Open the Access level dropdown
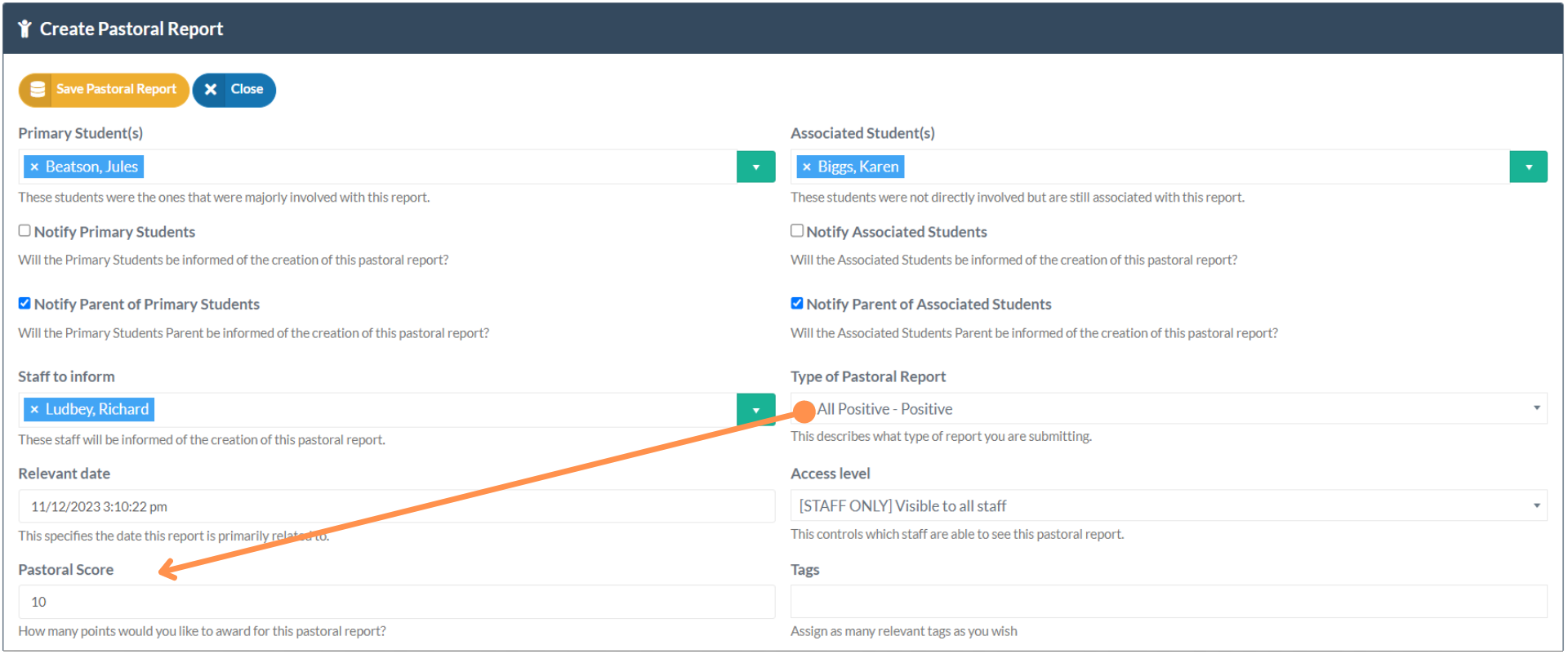Screen dimensions: 1568x654 [1168, 506]
